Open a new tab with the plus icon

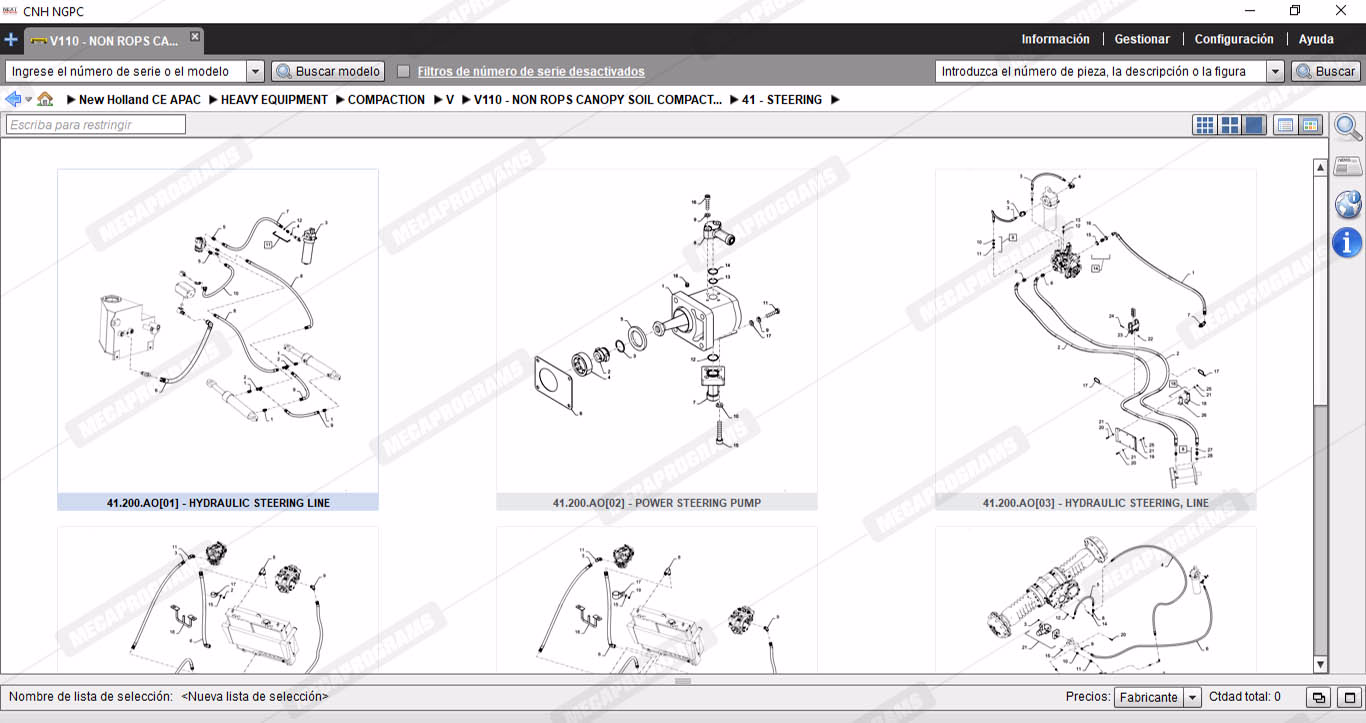tap(11, 40)
